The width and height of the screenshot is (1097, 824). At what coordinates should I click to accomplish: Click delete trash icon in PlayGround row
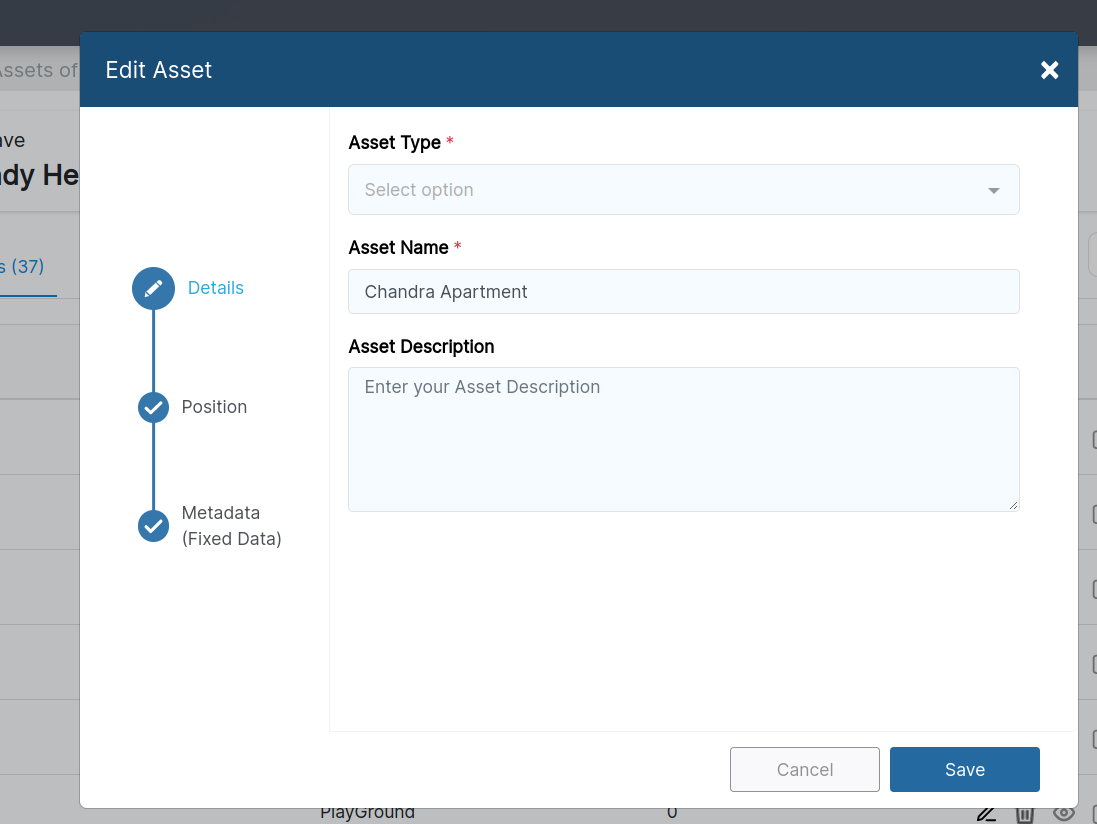tap(1024, 814)
